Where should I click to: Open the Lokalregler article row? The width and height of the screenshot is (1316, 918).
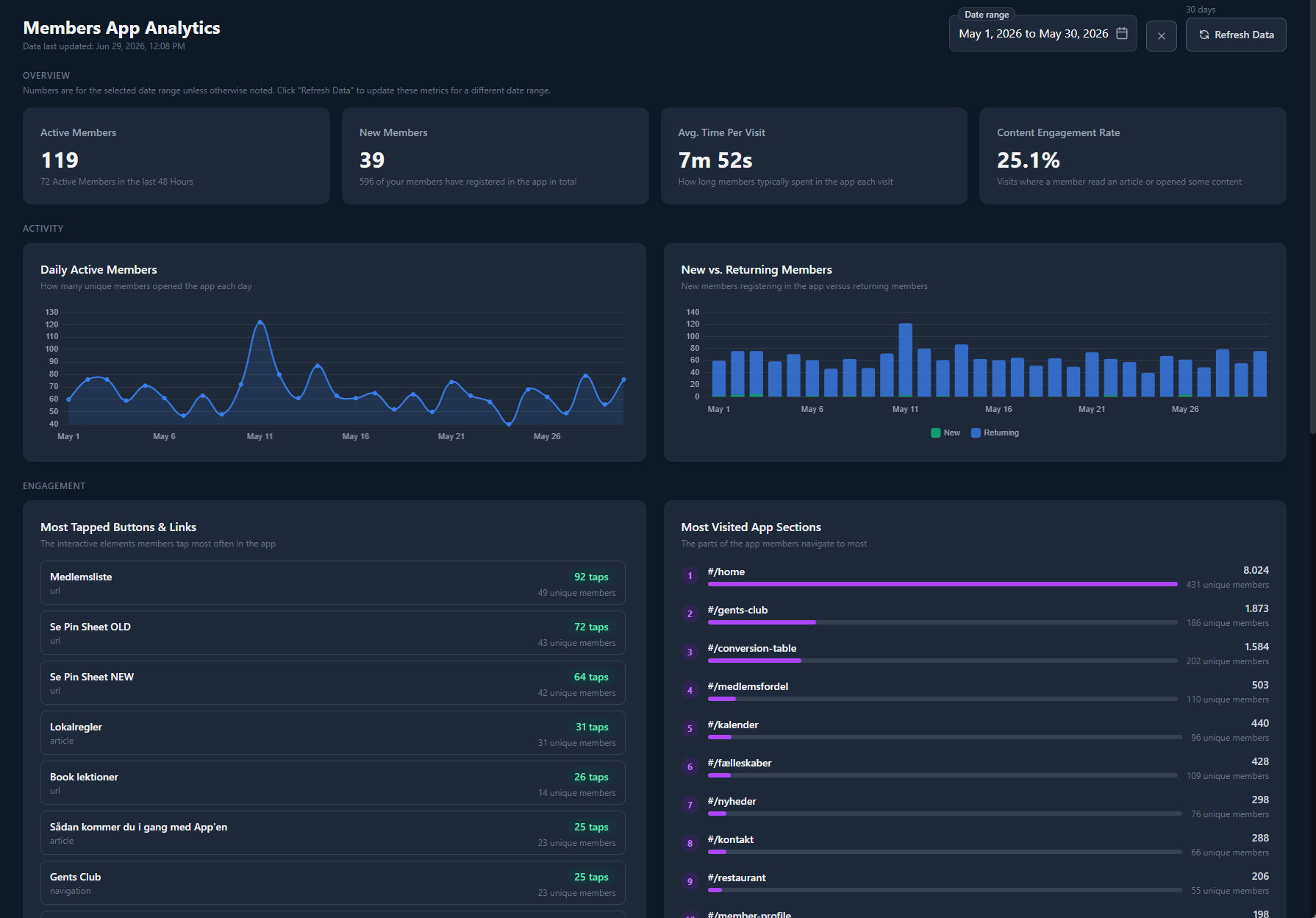point(333,733)
